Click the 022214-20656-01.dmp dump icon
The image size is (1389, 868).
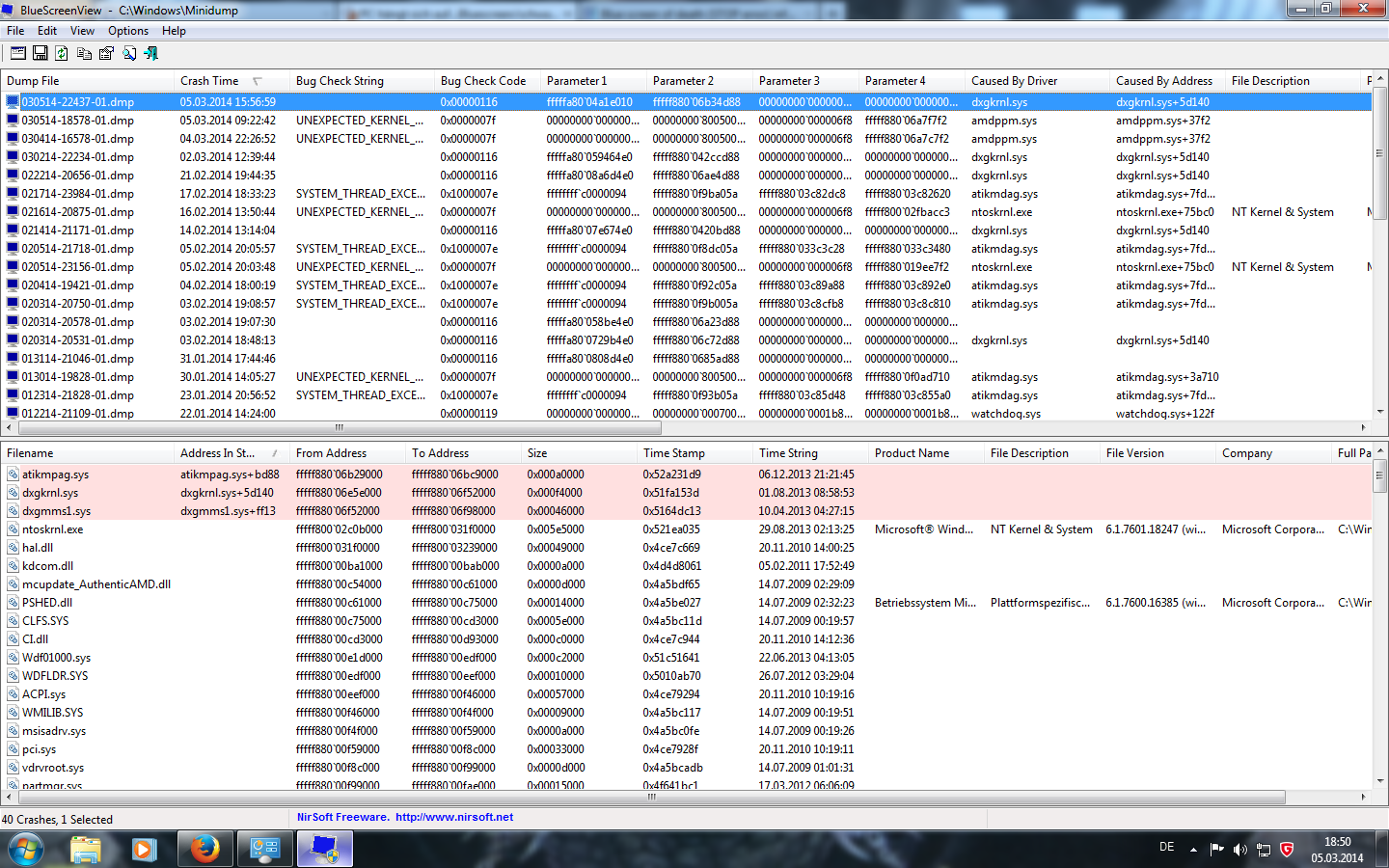tap(13, 176)
